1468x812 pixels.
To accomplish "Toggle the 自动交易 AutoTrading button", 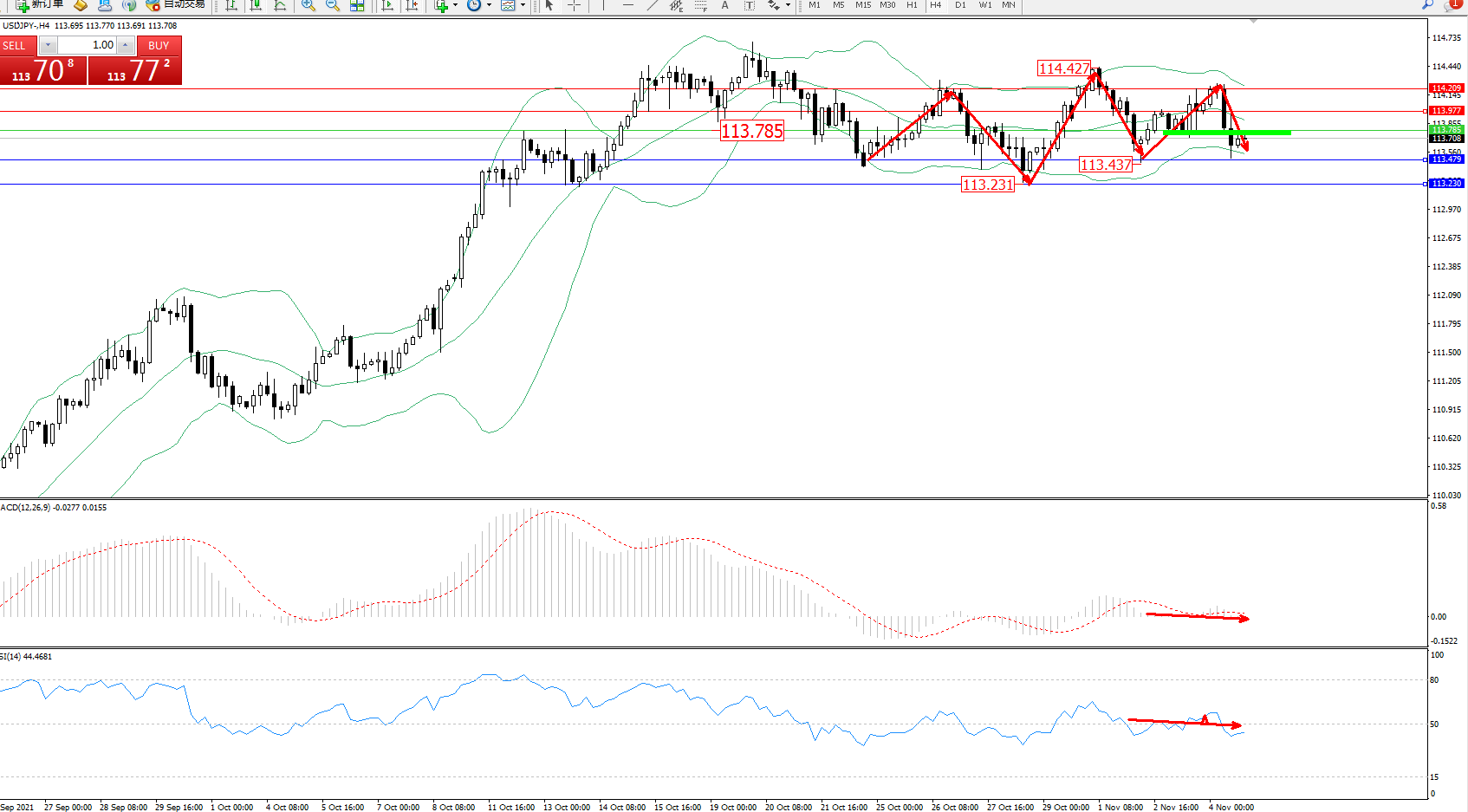I will click(x=177, y=5).
